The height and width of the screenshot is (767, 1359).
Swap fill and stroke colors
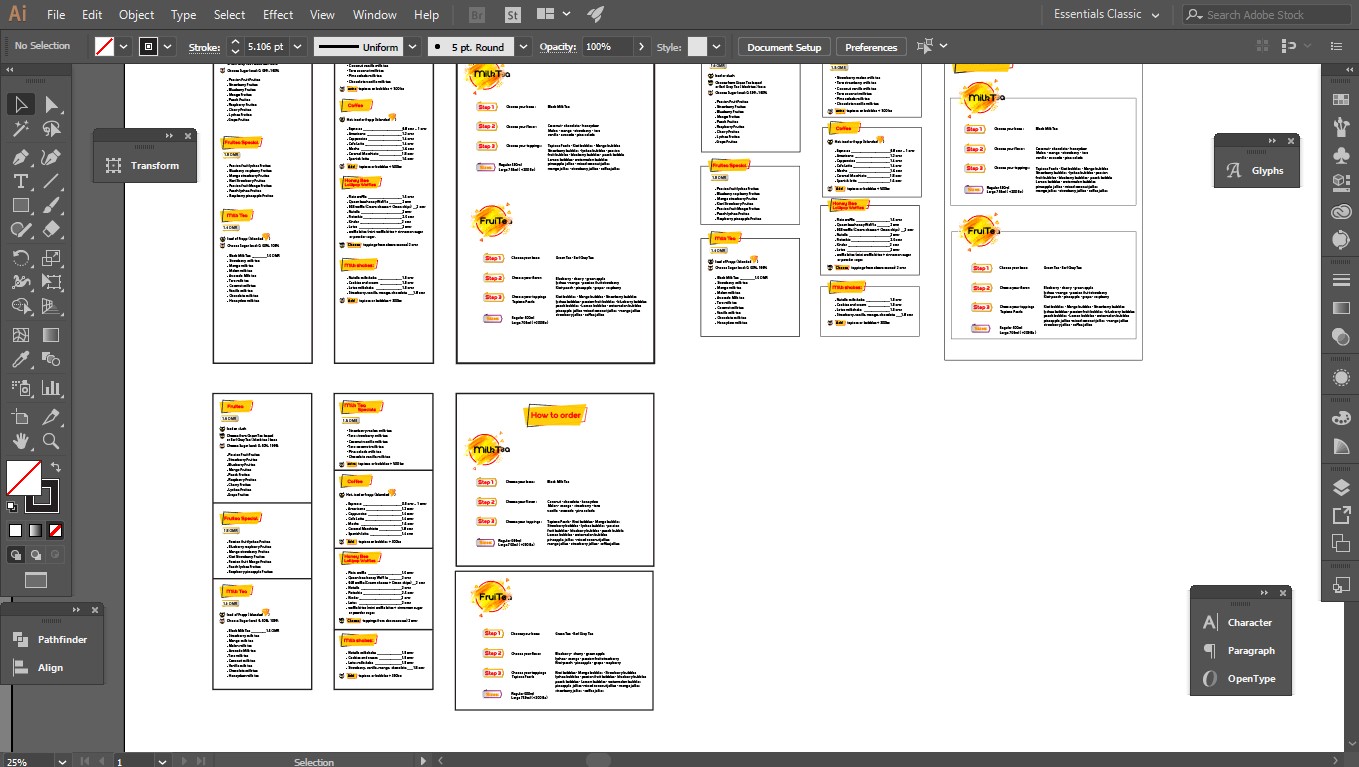coord(56,467)
